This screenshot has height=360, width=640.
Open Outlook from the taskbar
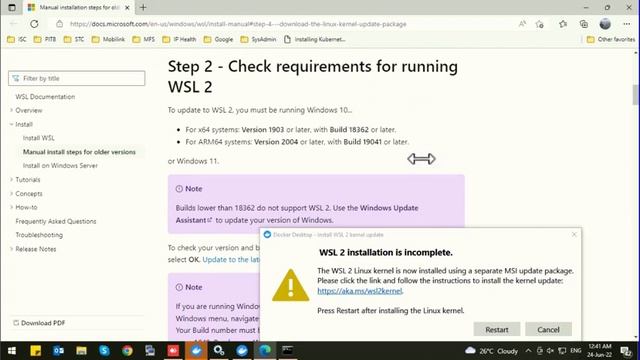coord(58,351)
